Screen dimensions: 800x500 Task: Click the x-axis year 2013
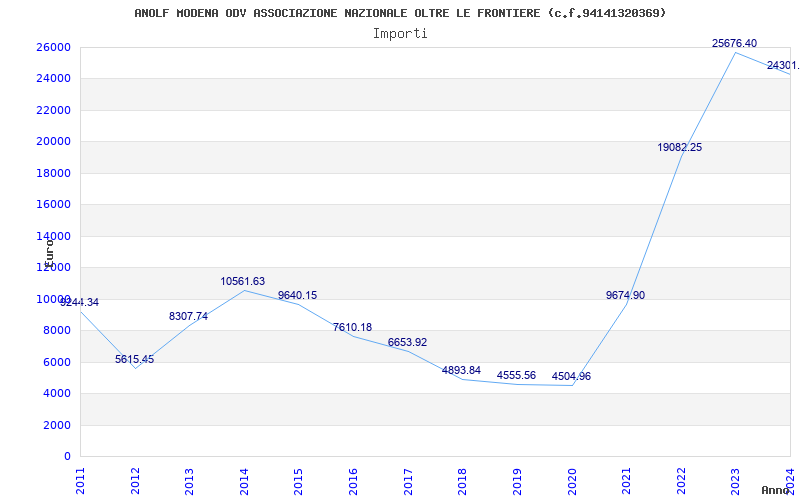[x=190, y=482]
